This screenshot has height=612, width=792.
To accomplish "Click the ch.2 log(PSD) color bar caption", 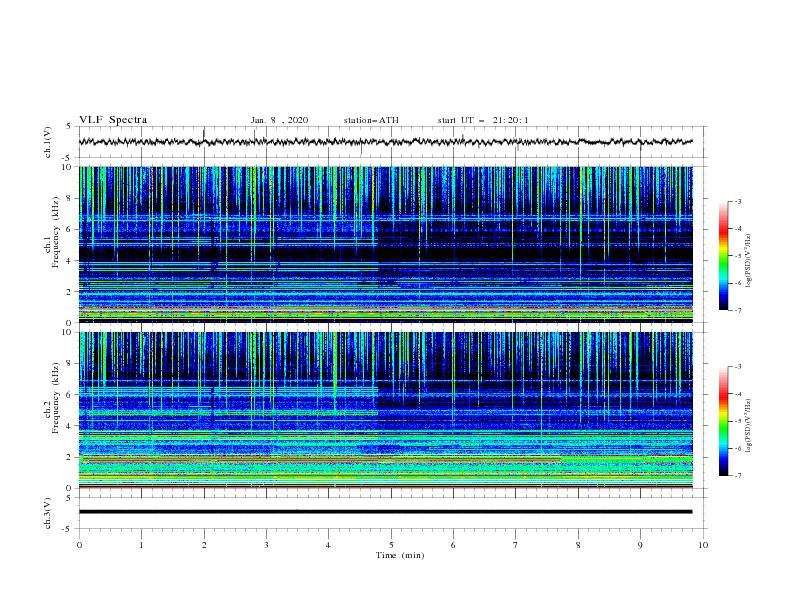I will click(x=749, y=426).
